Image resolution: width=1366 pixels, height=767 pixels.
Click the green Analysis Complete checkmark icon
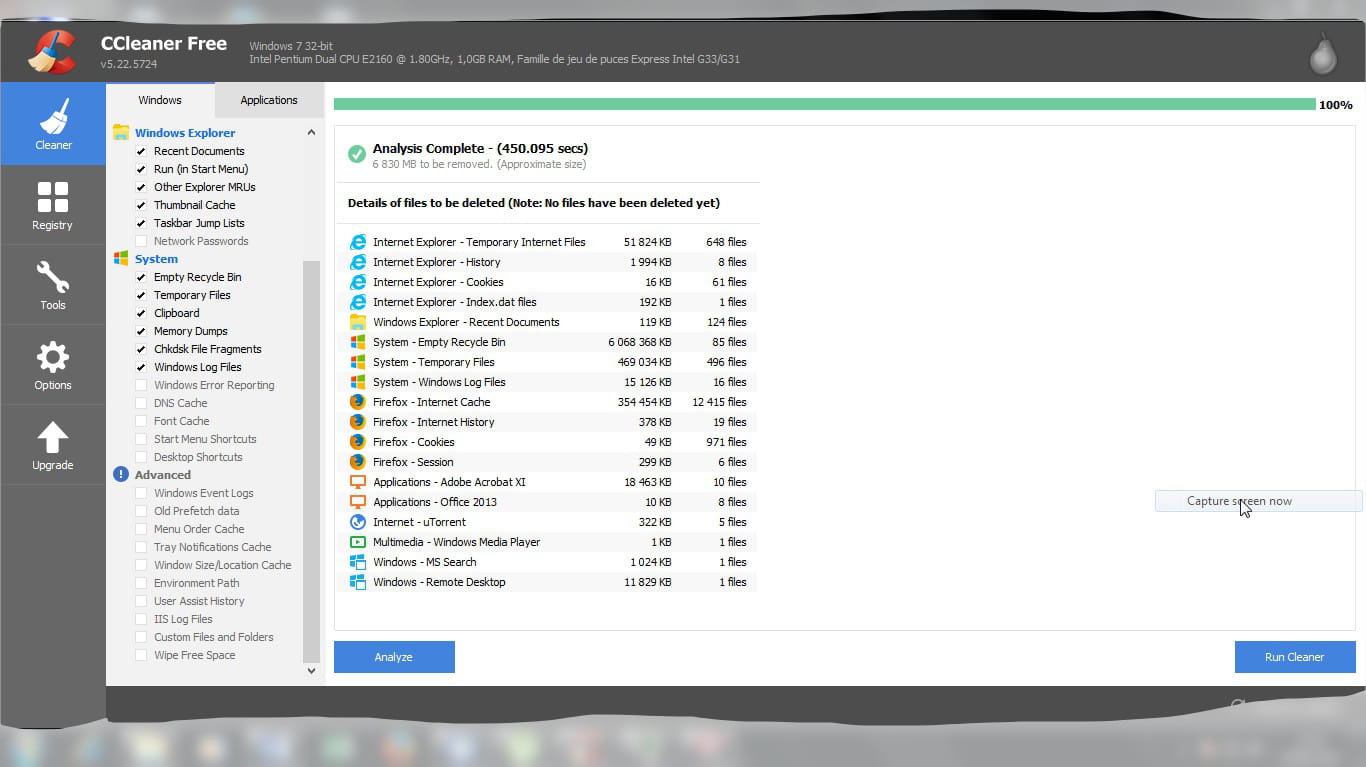[357, 154]
